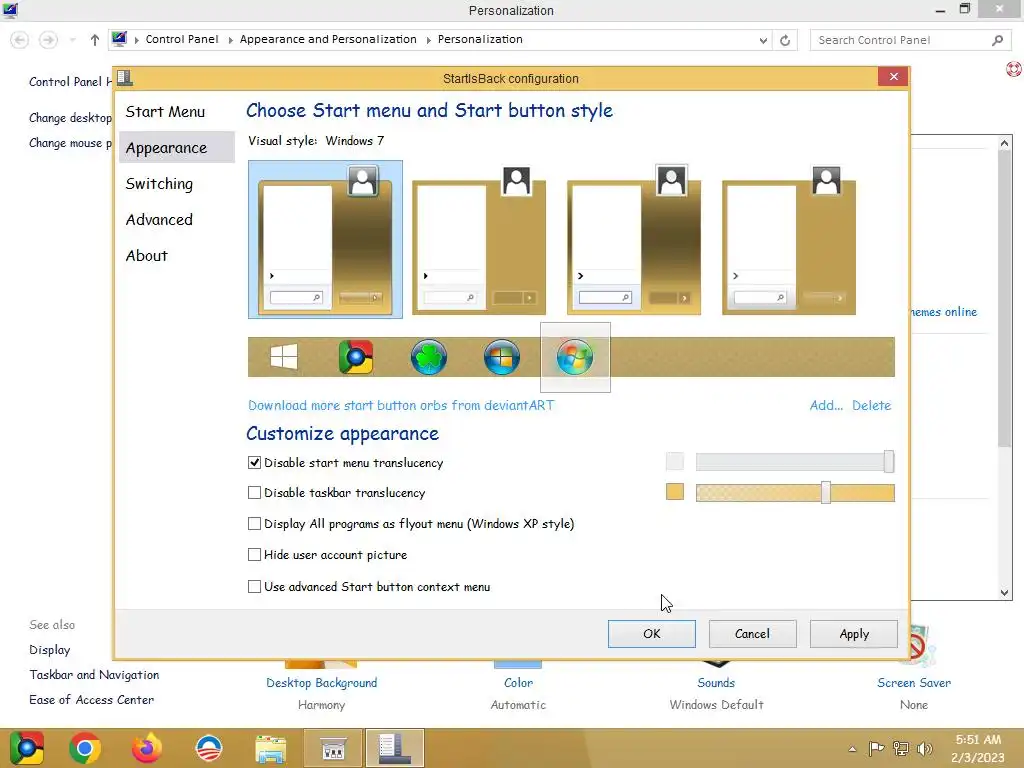
Task: Open Color settings in Personalization
Action: [x=519, y=682]
